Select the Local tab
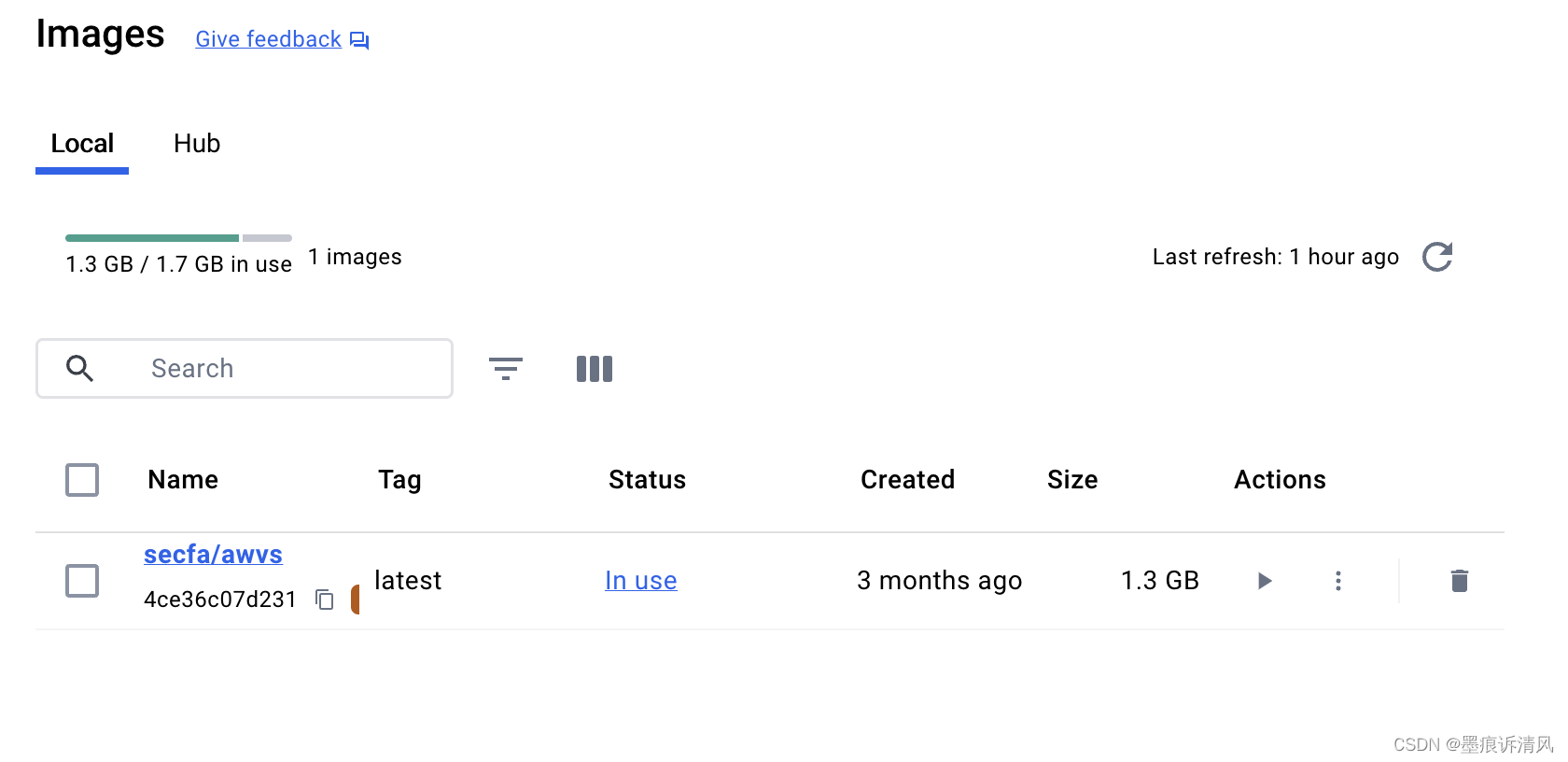 point(82,144)
